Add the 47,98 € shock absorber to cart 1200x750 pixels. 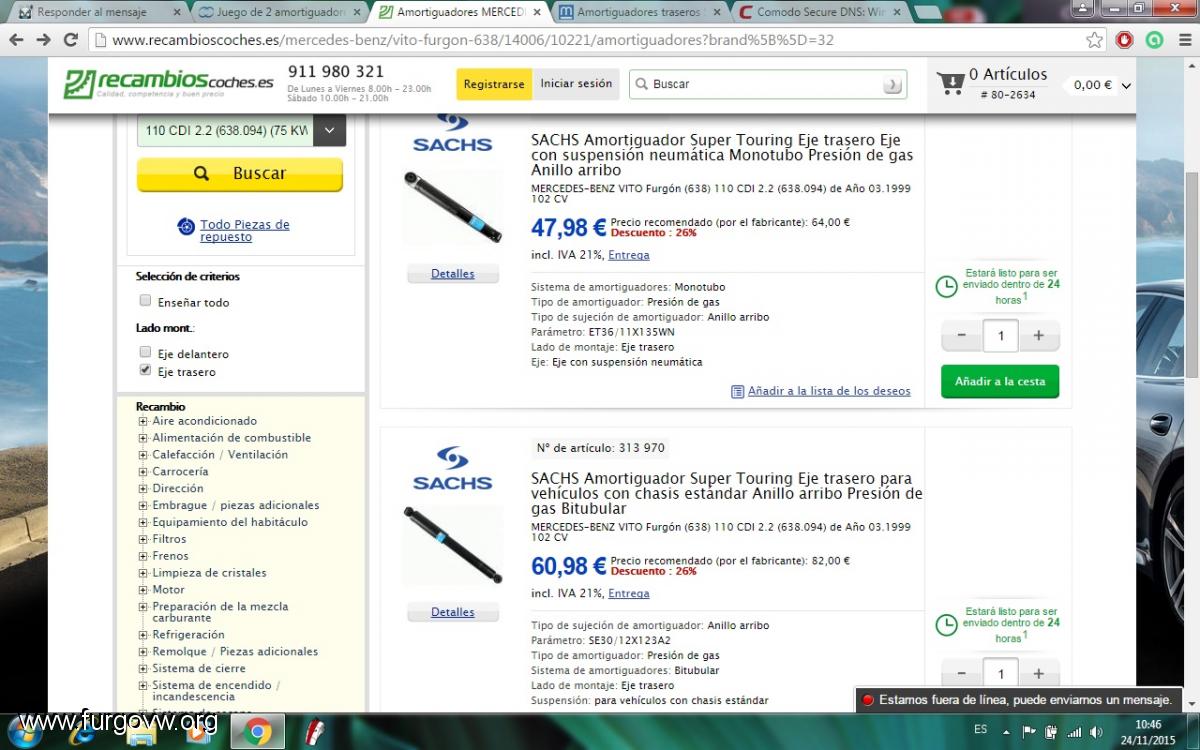(x=1000, y=381)
